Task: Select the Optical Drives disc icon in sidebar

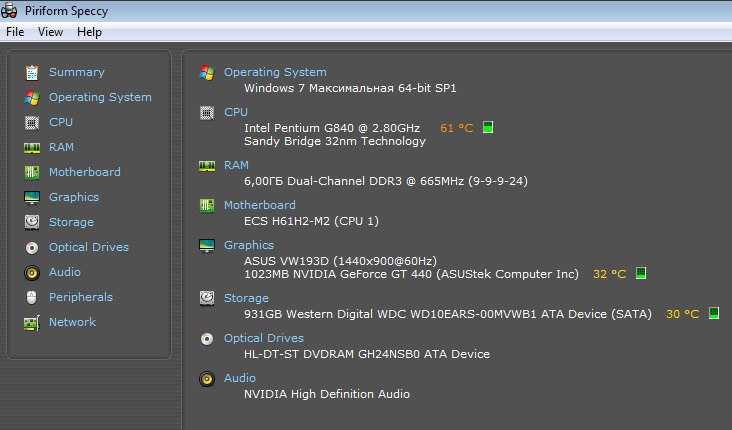Action: [32, 247]
